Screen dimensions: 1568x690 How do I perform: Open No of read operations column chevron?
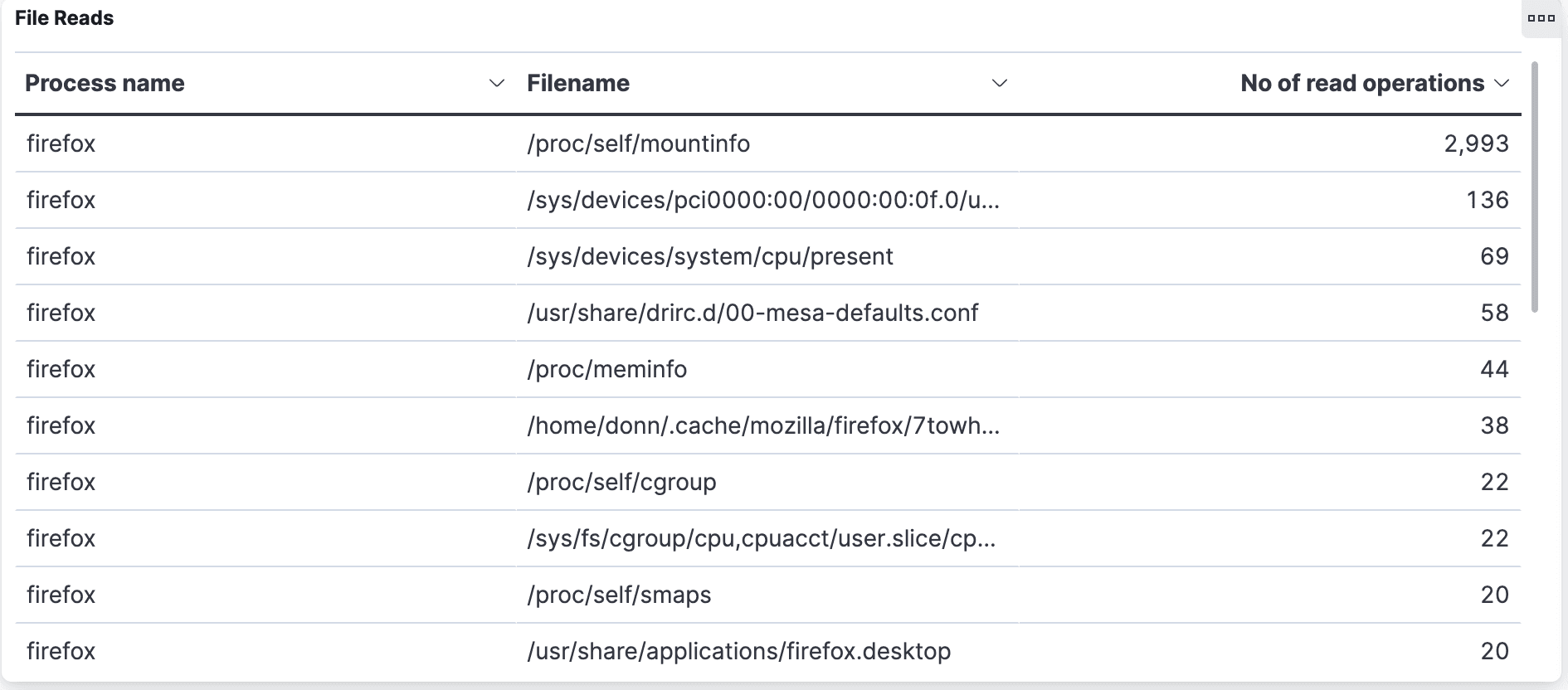pos(1501,83)
